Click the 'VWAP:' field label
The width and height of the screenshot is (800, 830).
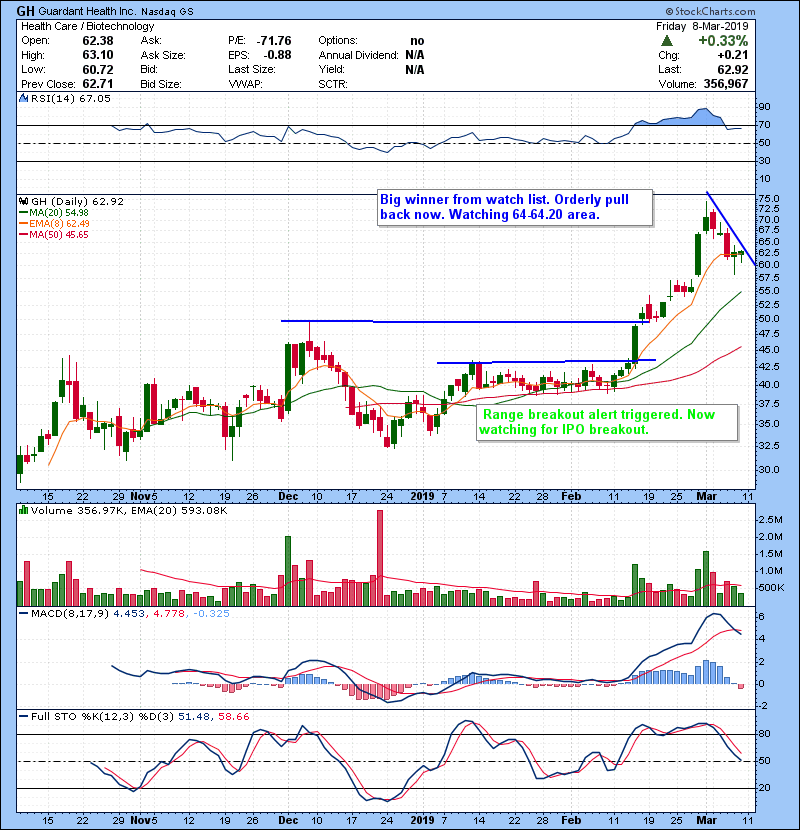click(245, 84)
